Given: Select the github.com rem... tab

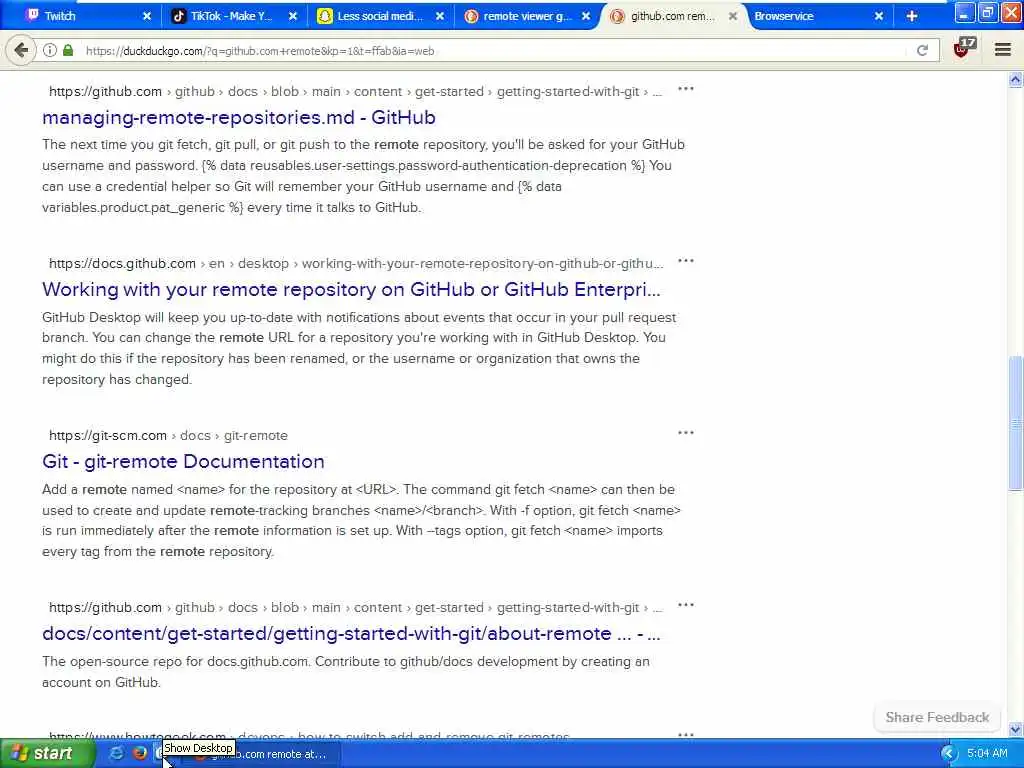Looking at the screenshot, I should pyautogui.click(x=673, y=16).
